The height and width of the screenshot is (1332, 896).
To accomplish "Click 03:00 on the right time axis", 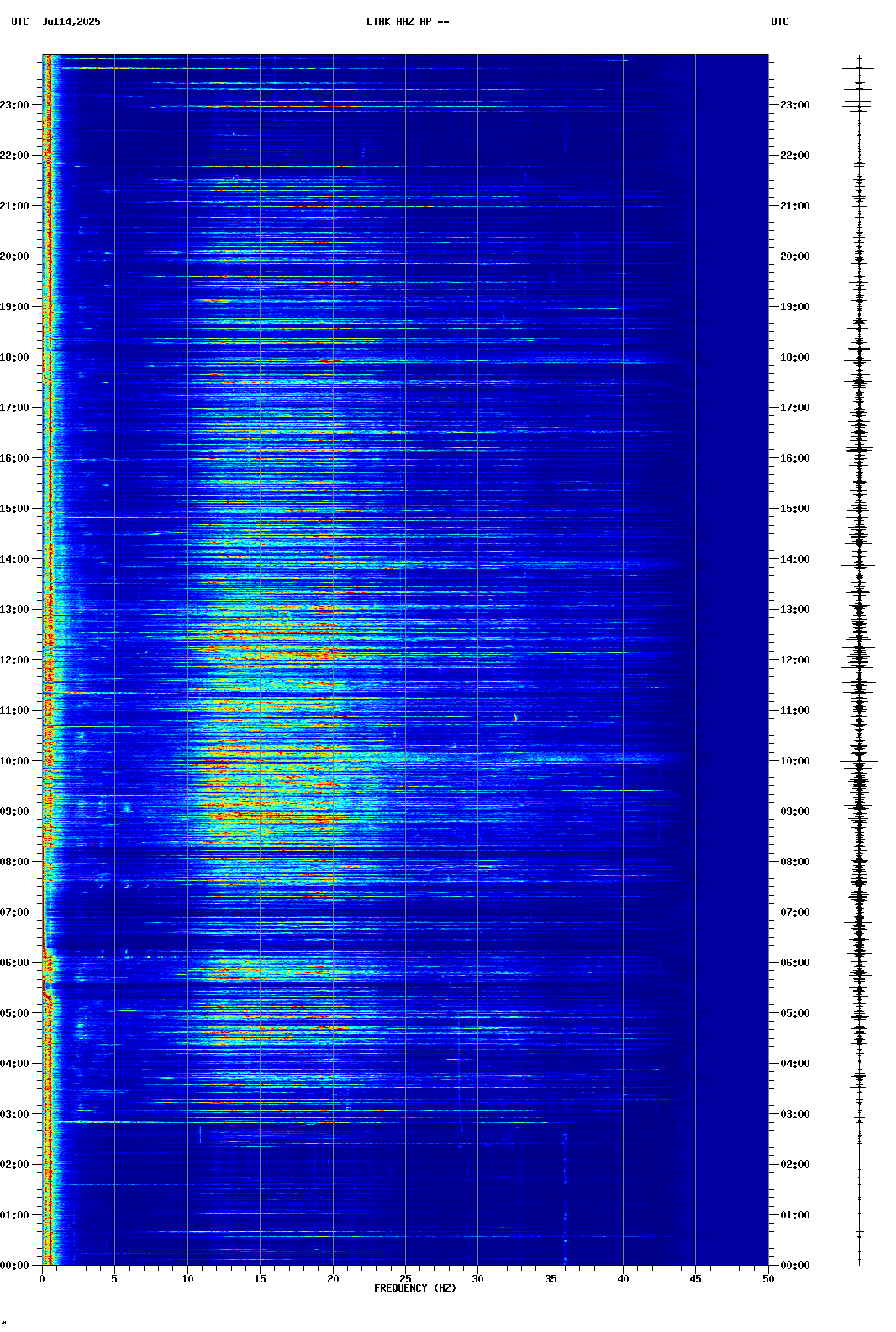I will coord(795,1114).
